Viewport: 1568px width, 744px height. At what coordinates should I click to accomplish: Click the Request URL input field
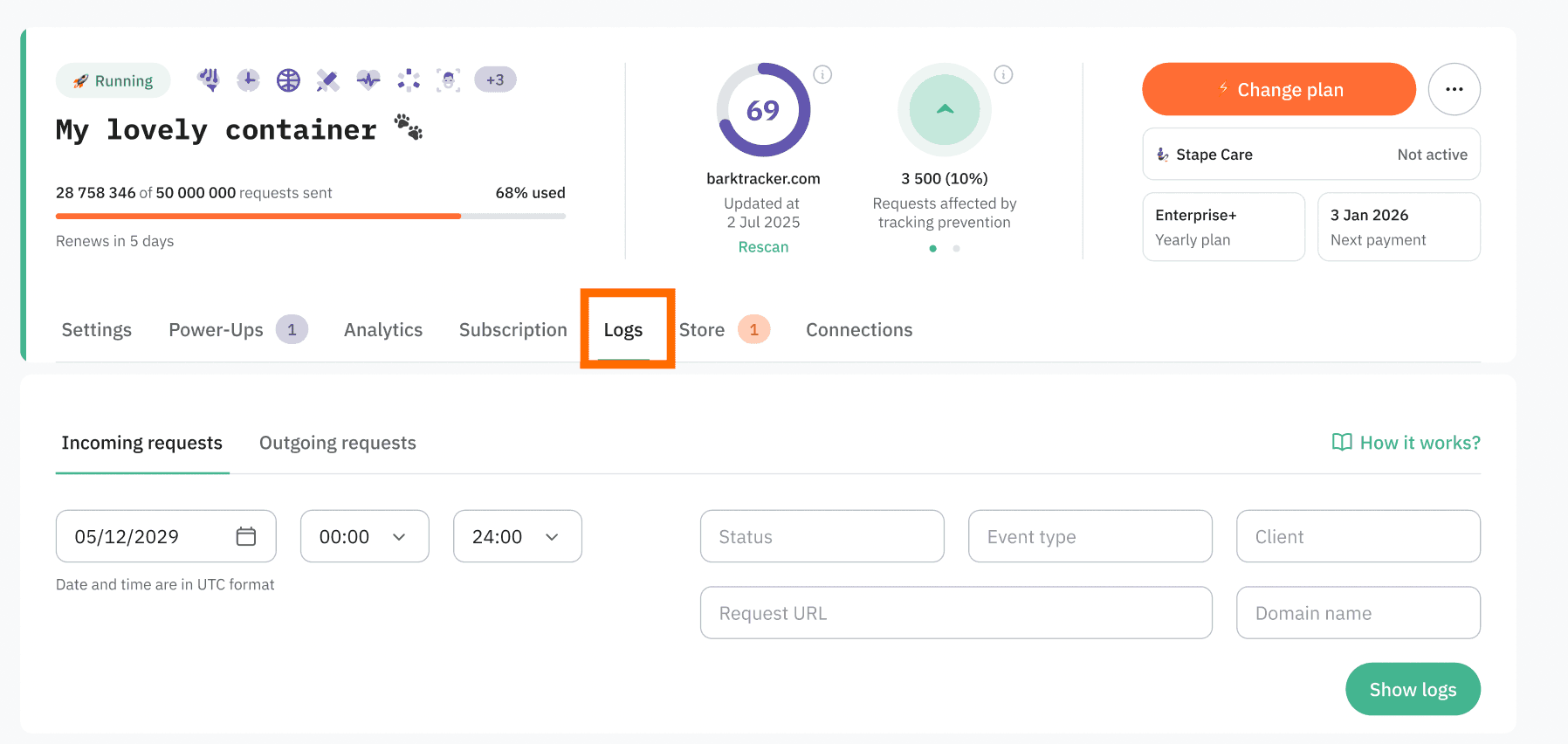(x=956, y=613)
